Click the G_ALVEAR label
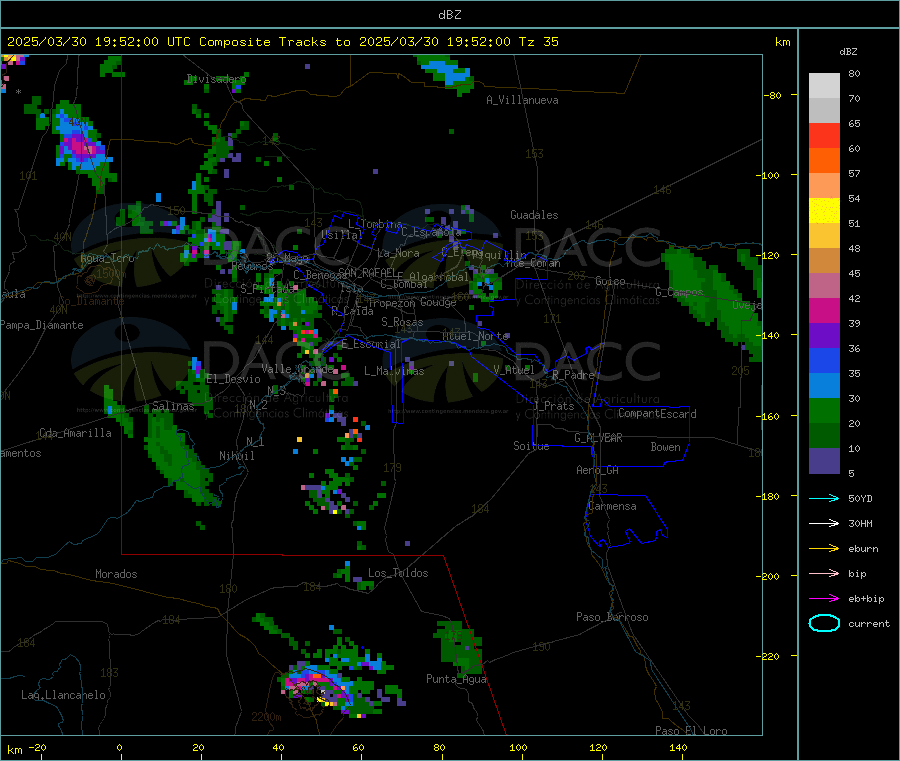 pyautogui.click(x=598, y=438)
